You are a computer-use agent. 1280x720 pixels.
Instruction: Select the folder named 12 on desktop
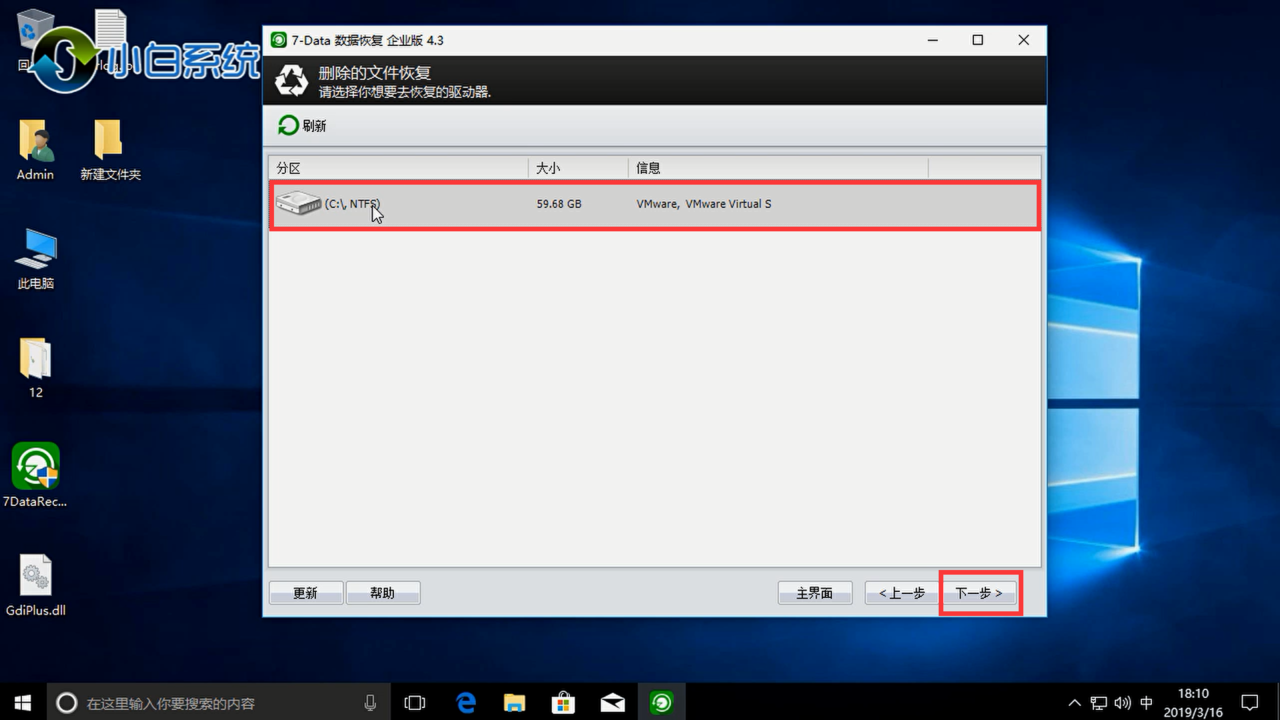(x=36, y=368)
